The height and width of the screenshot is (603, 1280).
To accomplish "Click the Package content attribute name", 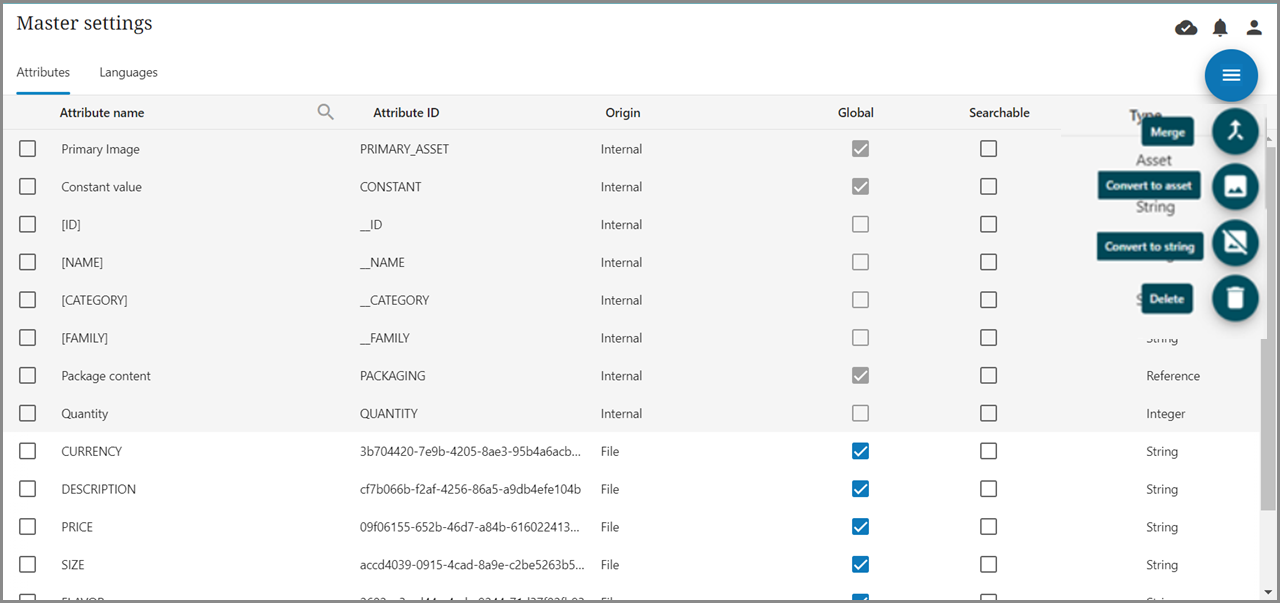I will click(106, 376).
